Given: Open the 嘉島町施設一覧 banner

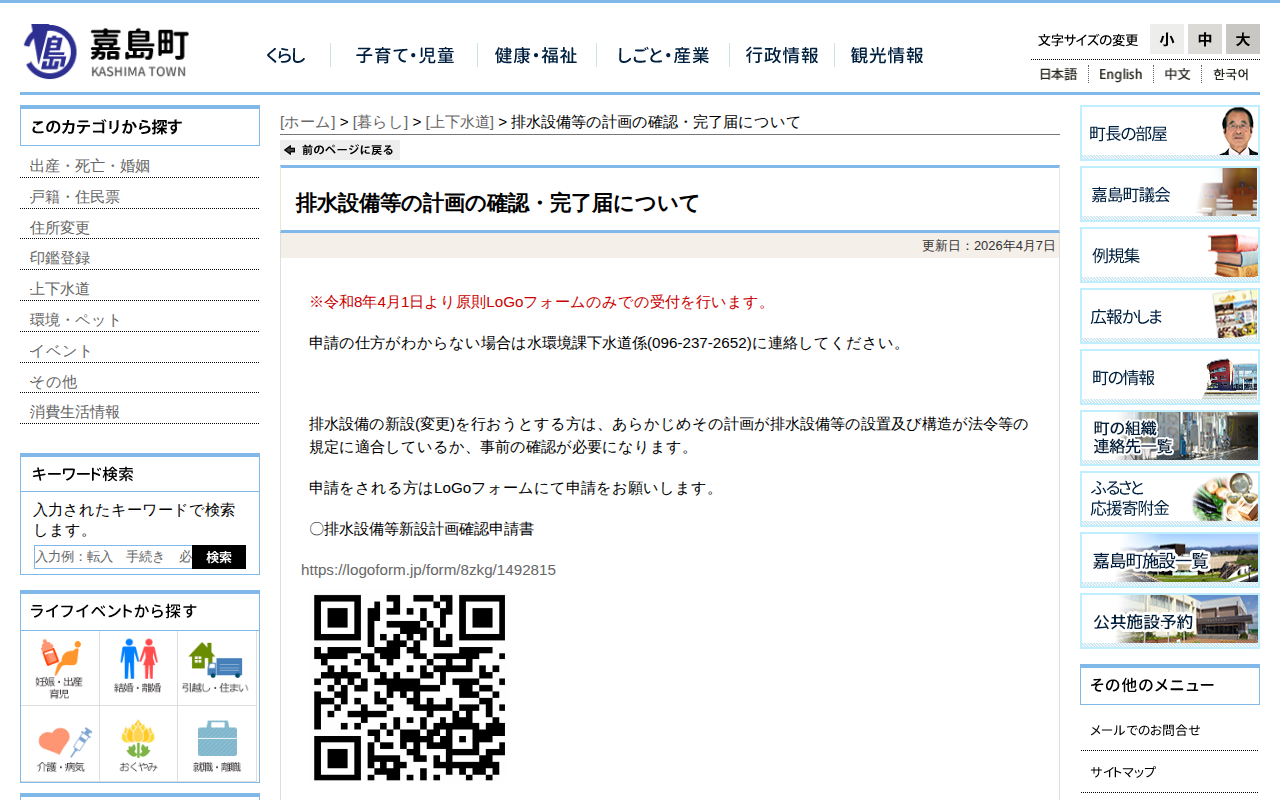Looking at the screenshot, I should [x=1170, y=560].
